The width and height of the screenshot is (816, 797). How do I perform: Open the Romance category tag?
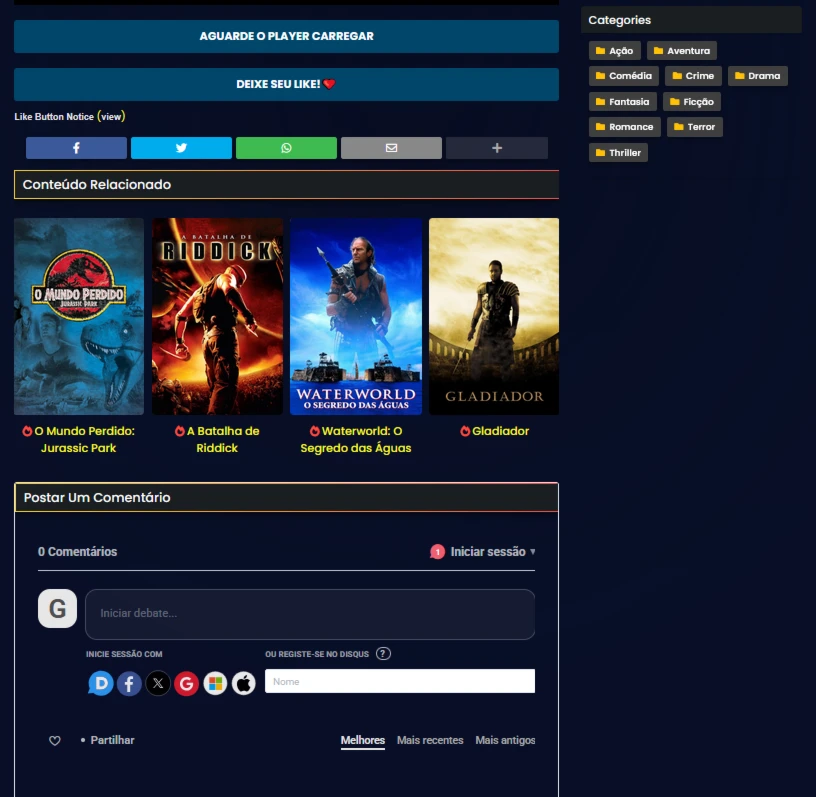624,126
